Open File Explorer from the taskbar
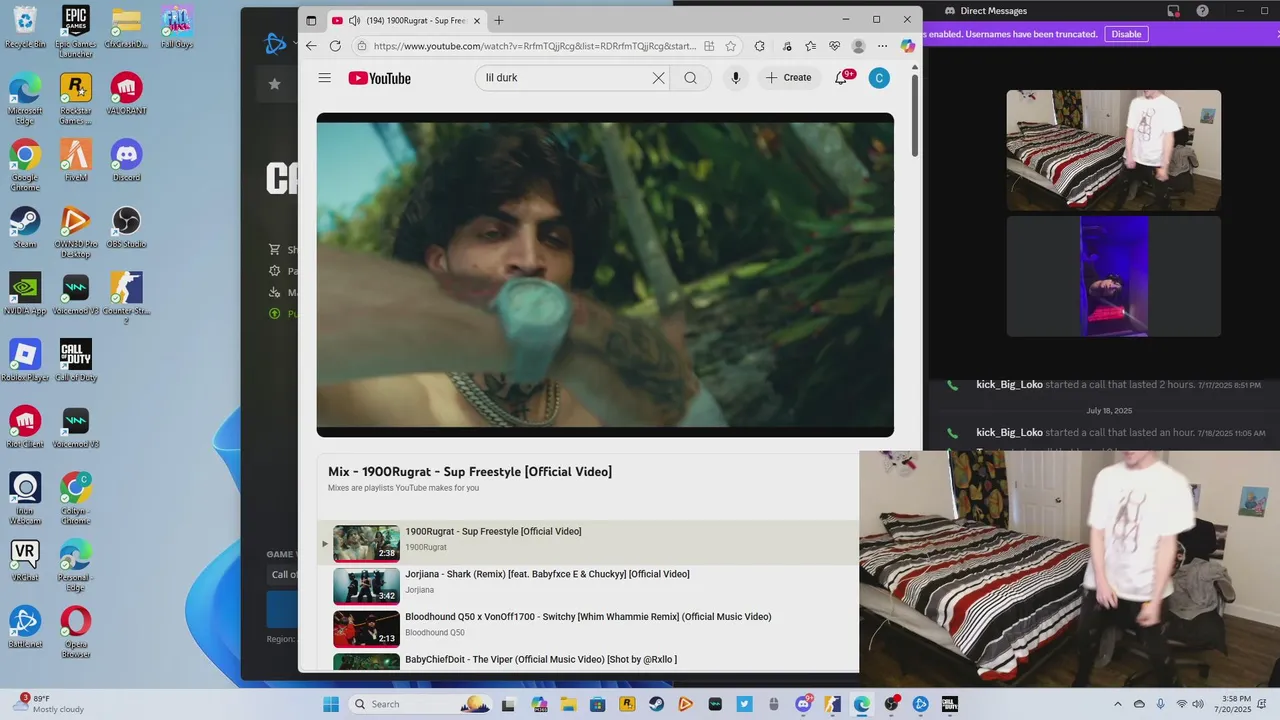This screenshot has width=1280, height=720. pos(568,704)
